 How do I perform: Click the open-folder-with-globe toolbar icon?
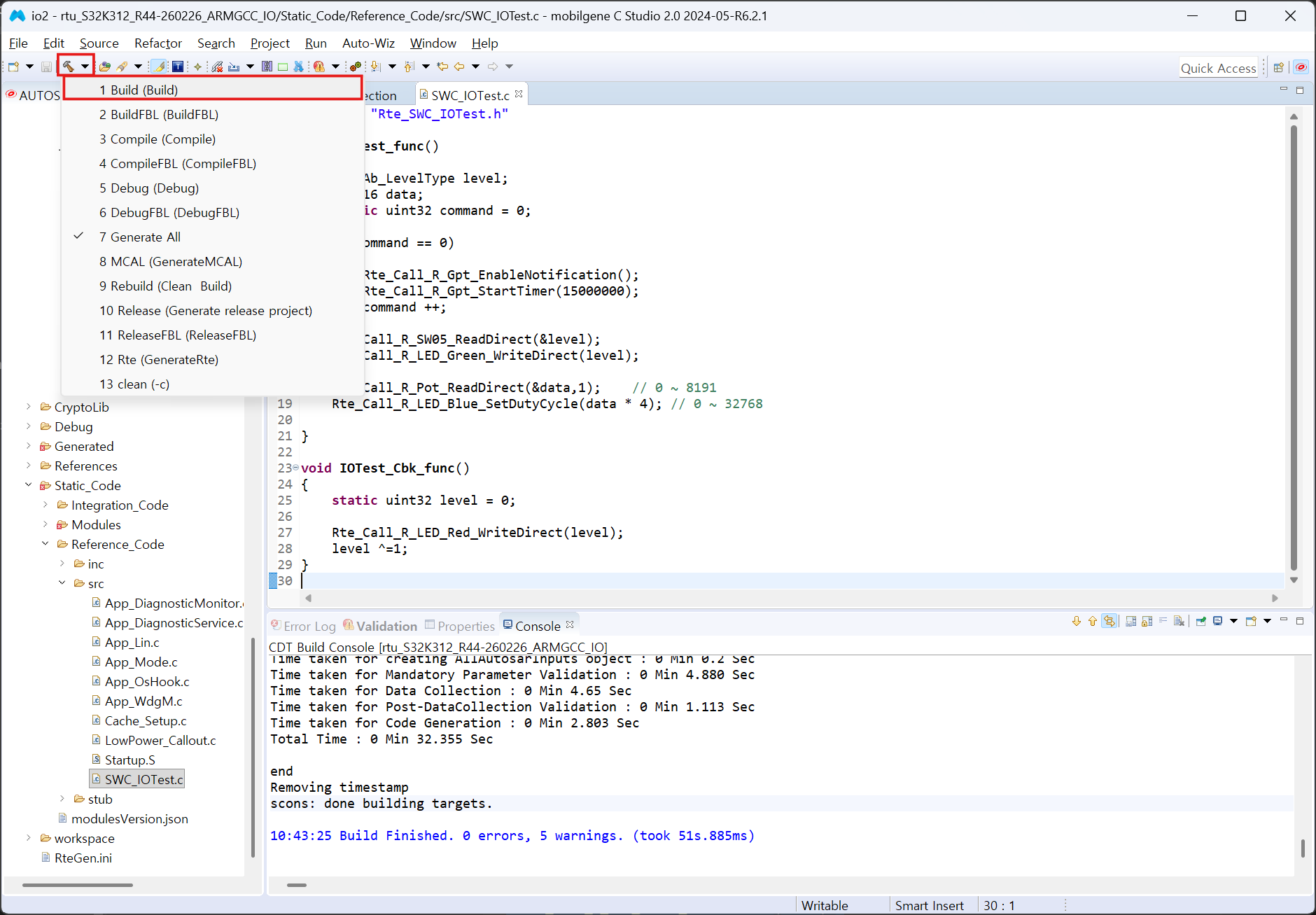[105, 67]
